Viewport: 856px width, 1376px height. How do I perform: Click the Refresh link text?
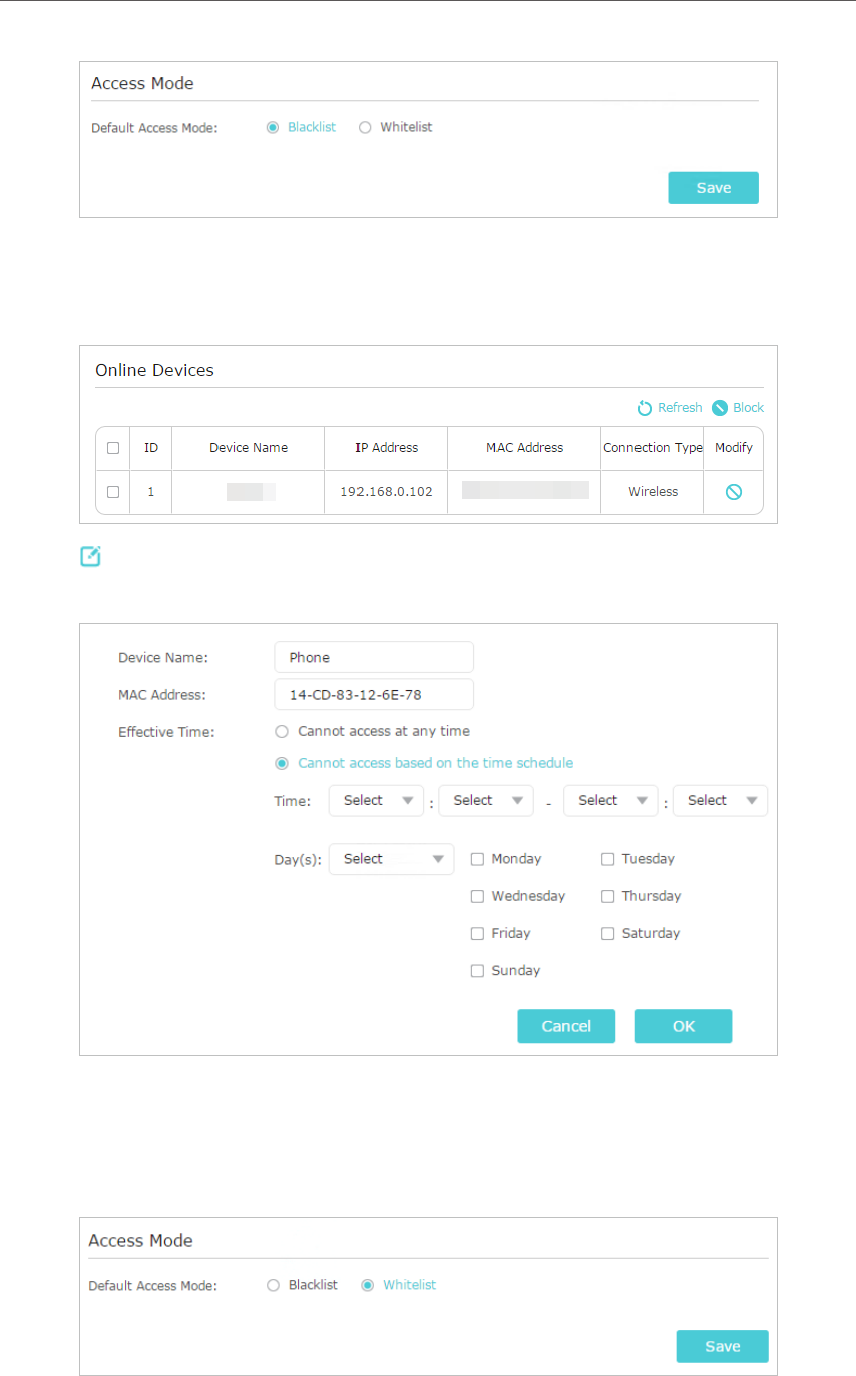(x=680, y=408)
